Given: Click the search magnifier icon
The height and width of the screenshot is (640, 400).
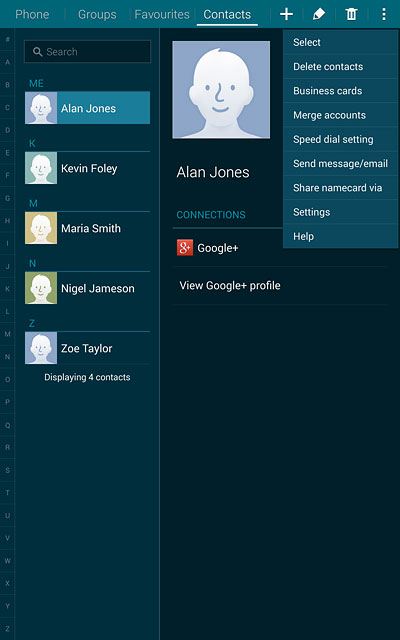Looking at the screenshot, I should (38, 52).
